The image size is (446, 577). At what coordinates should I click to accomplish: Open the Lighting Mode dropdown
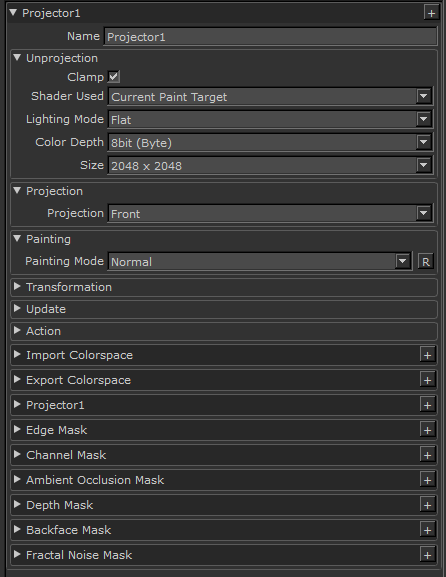coord(270,120)
